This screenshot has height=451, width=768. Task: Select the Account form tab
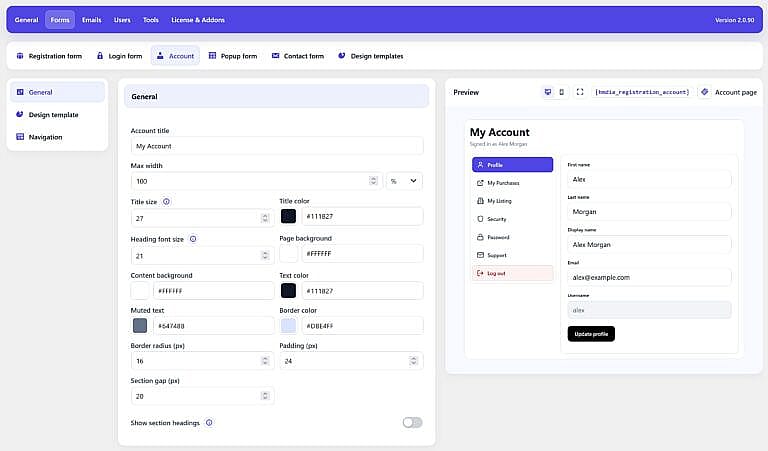pos(175,56)
